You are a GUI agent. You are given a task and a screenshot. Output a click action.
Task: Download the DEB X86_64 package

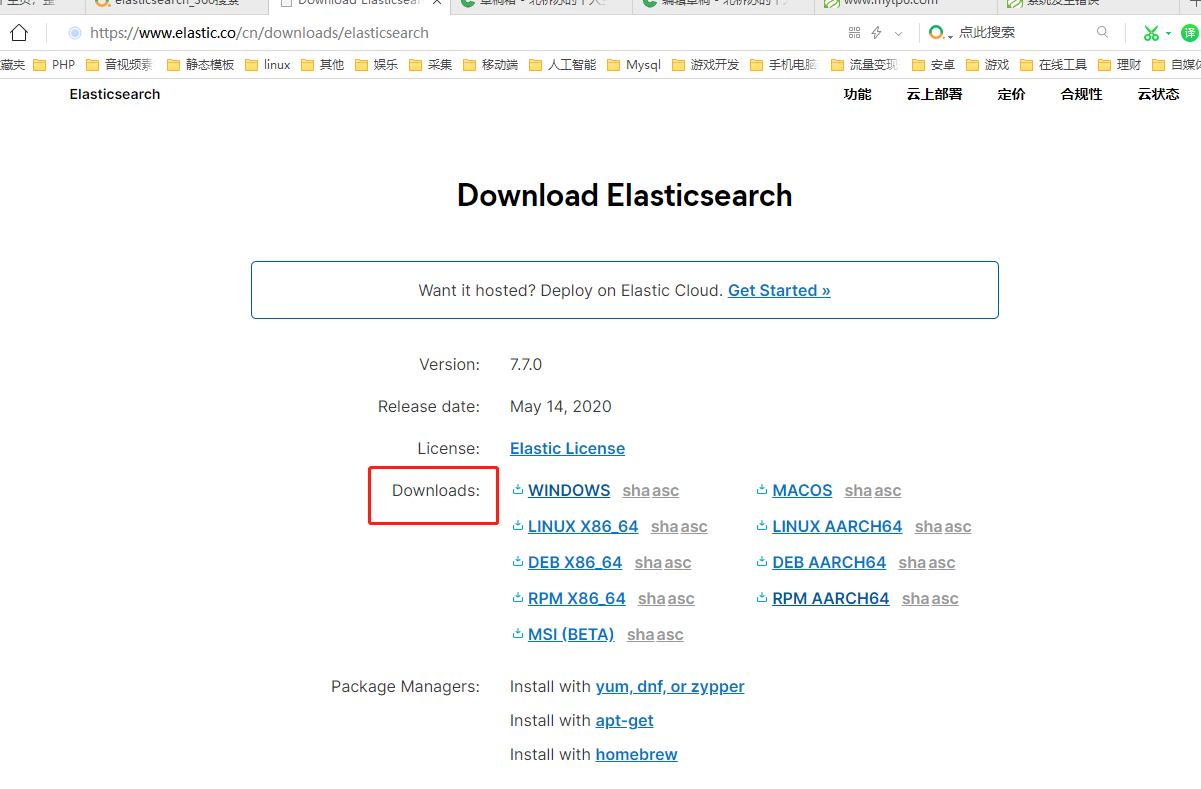tap(575, 562)
